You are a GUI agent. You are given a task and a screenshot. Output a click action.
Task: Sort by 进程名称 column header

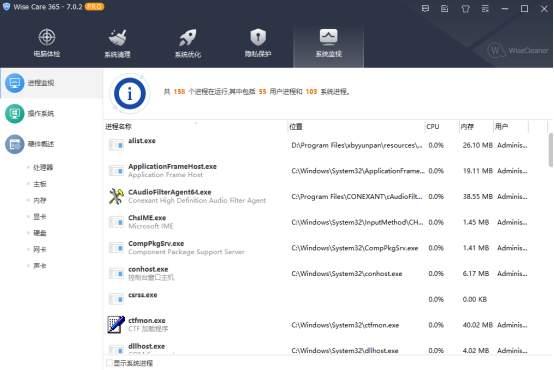(196, 127)
